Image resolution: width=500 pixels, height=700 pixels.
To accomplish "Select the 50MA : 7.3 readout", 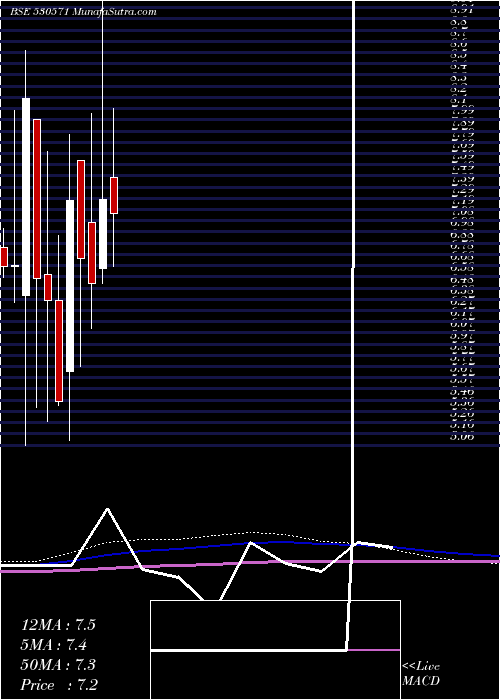I will (x=58, y=665).
